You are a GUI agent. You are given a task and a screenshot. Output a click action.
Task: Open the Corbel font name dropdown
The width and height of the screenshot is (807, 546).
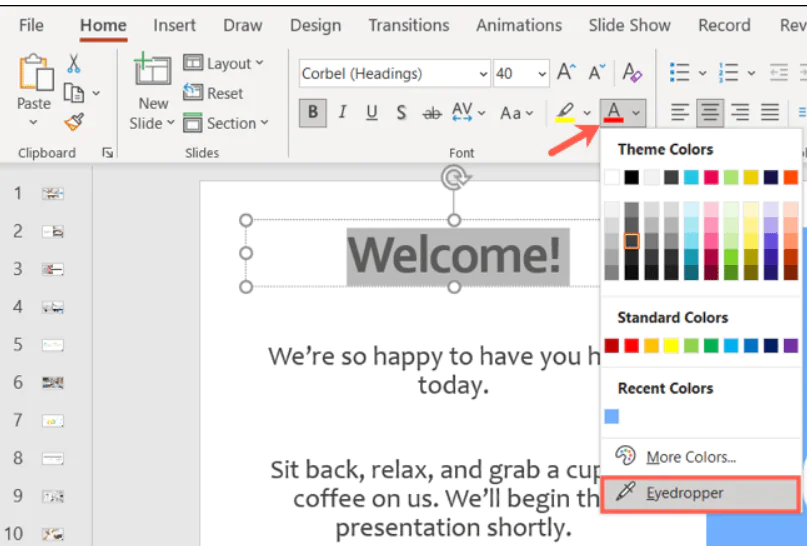coord(483,74)
